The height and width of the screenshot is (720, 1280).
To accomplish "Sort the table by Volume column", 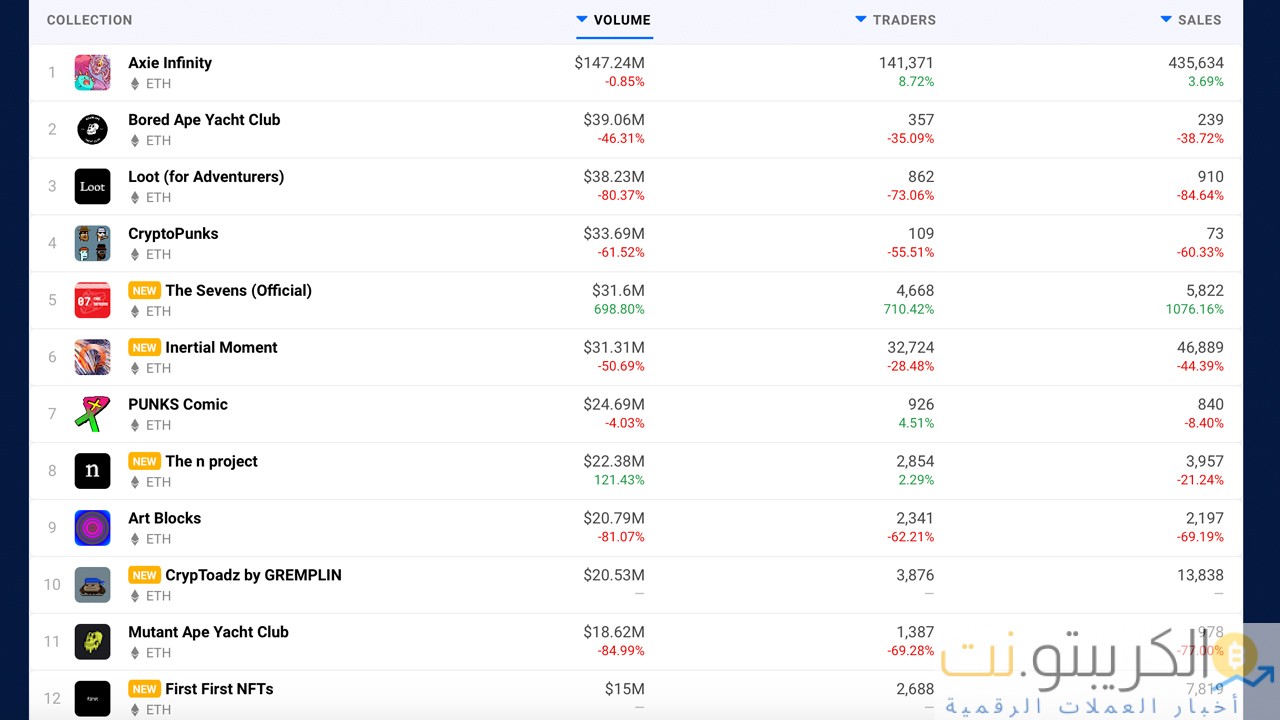I will click(x=614, y=20).
